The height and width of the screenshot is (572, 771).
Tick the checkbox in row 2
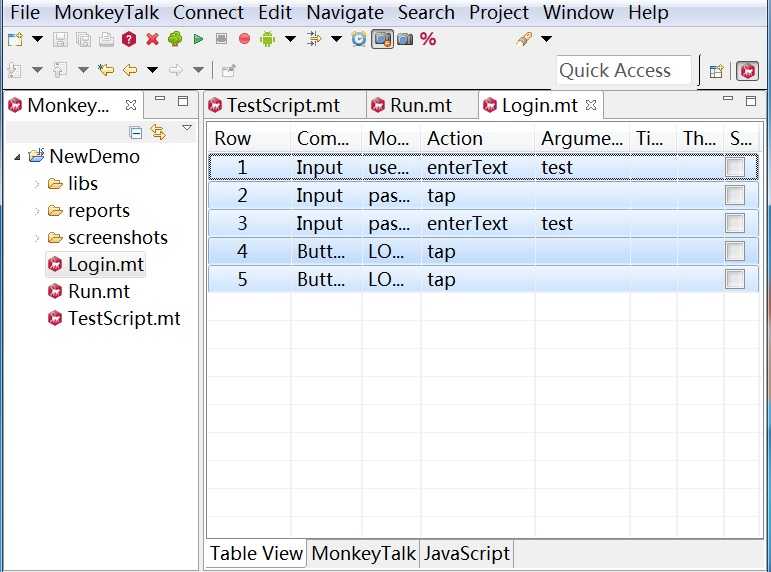coord(735,195)
